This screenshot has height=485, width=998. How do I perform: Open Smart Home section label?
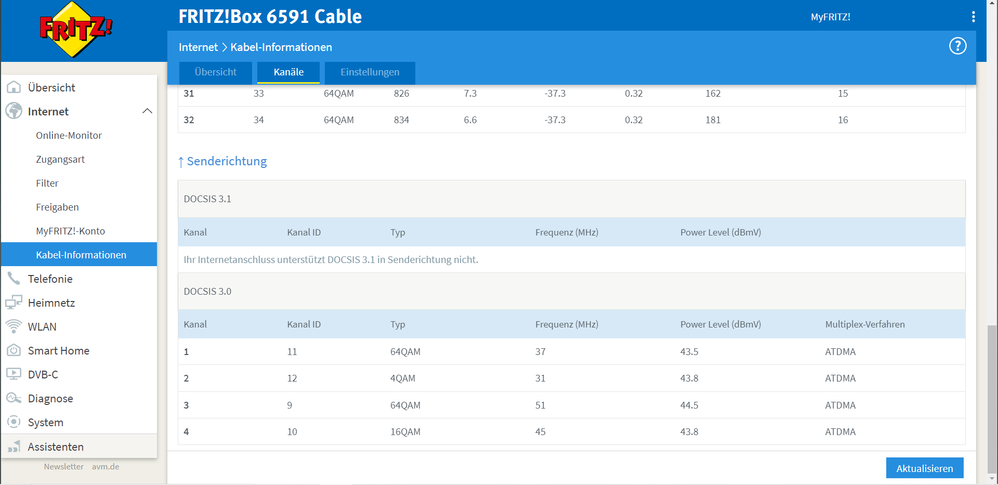point(59,351)
